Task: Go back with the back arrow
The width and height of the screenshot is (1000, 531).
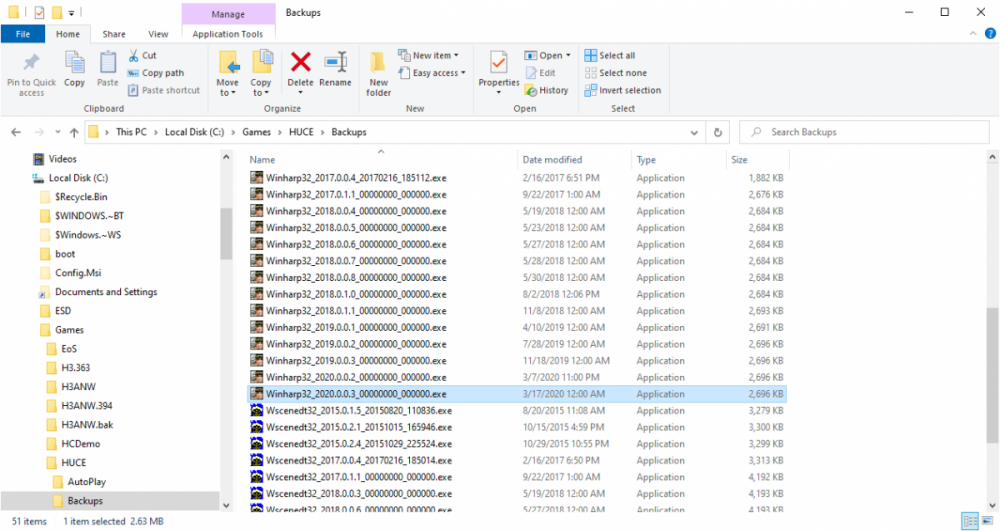Action: pyautogui.click(x=16, y=132)
